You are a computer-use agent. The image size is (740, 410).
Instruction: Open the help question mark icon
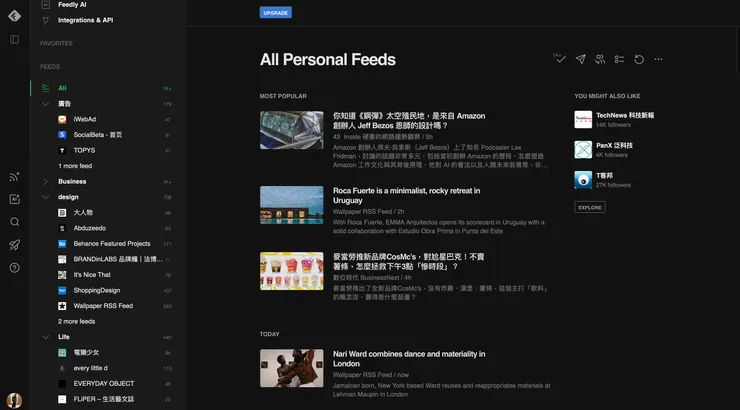15,268
